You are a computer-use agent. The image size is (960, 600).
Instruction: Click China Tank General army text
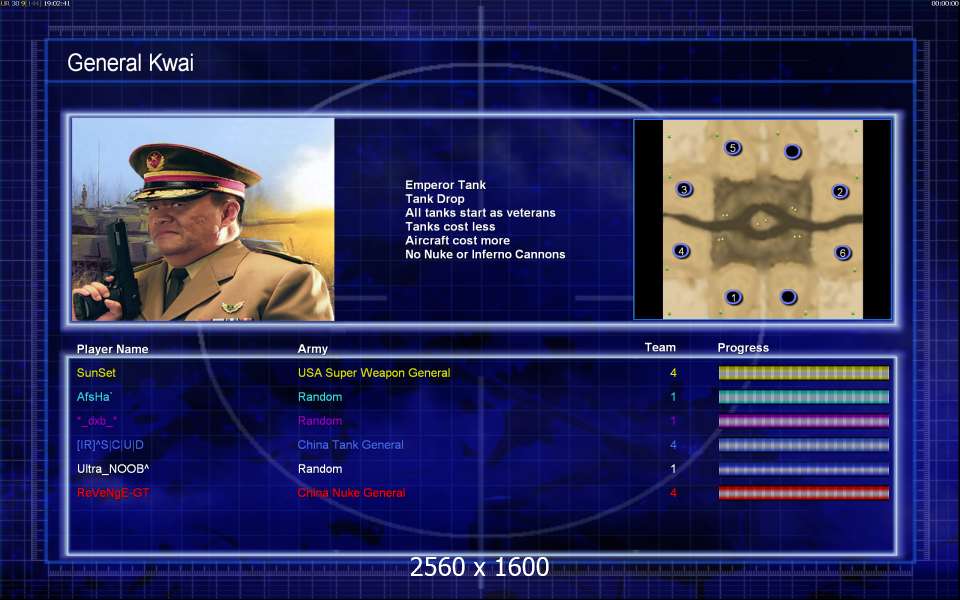[x=350, y=445]
